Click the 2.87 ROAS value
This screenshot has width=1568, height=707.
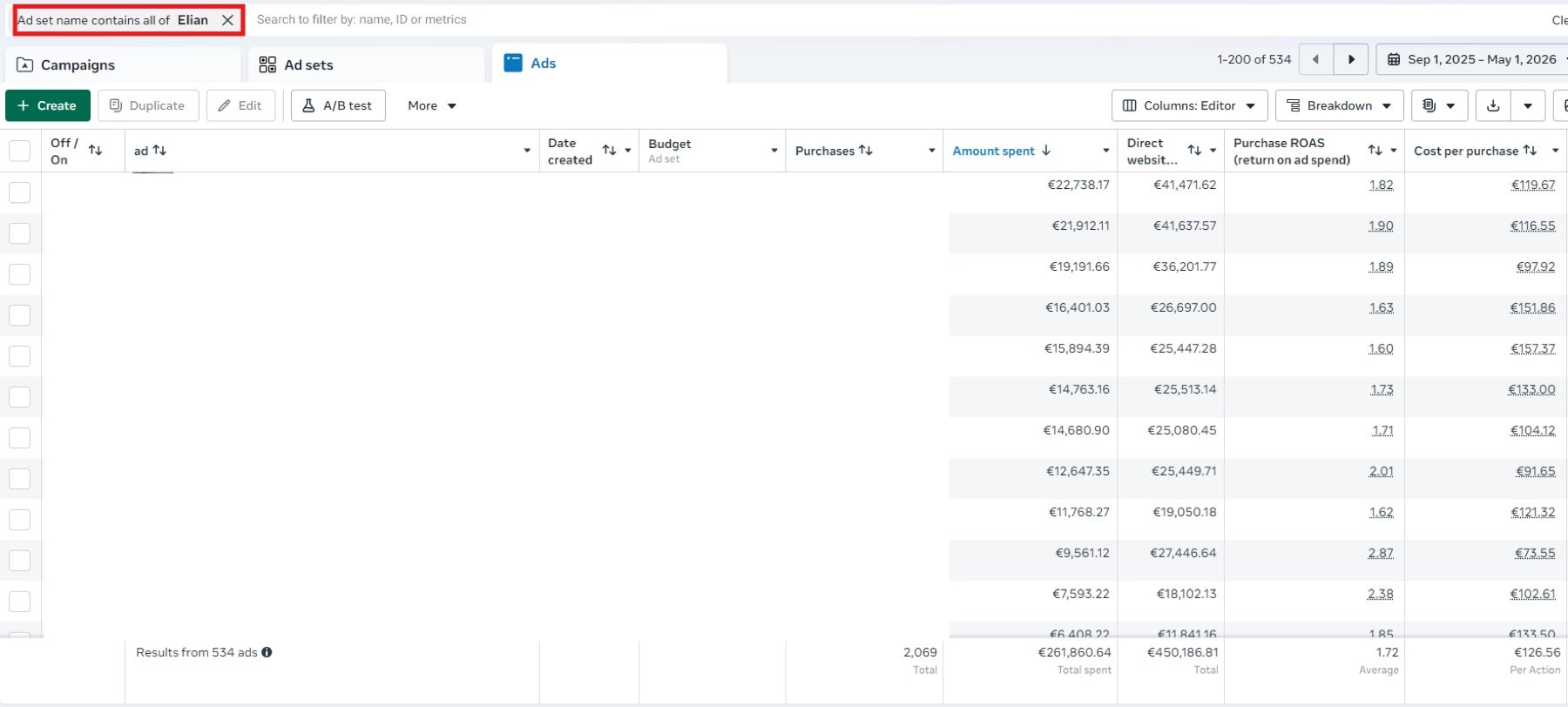(1381, 553)
